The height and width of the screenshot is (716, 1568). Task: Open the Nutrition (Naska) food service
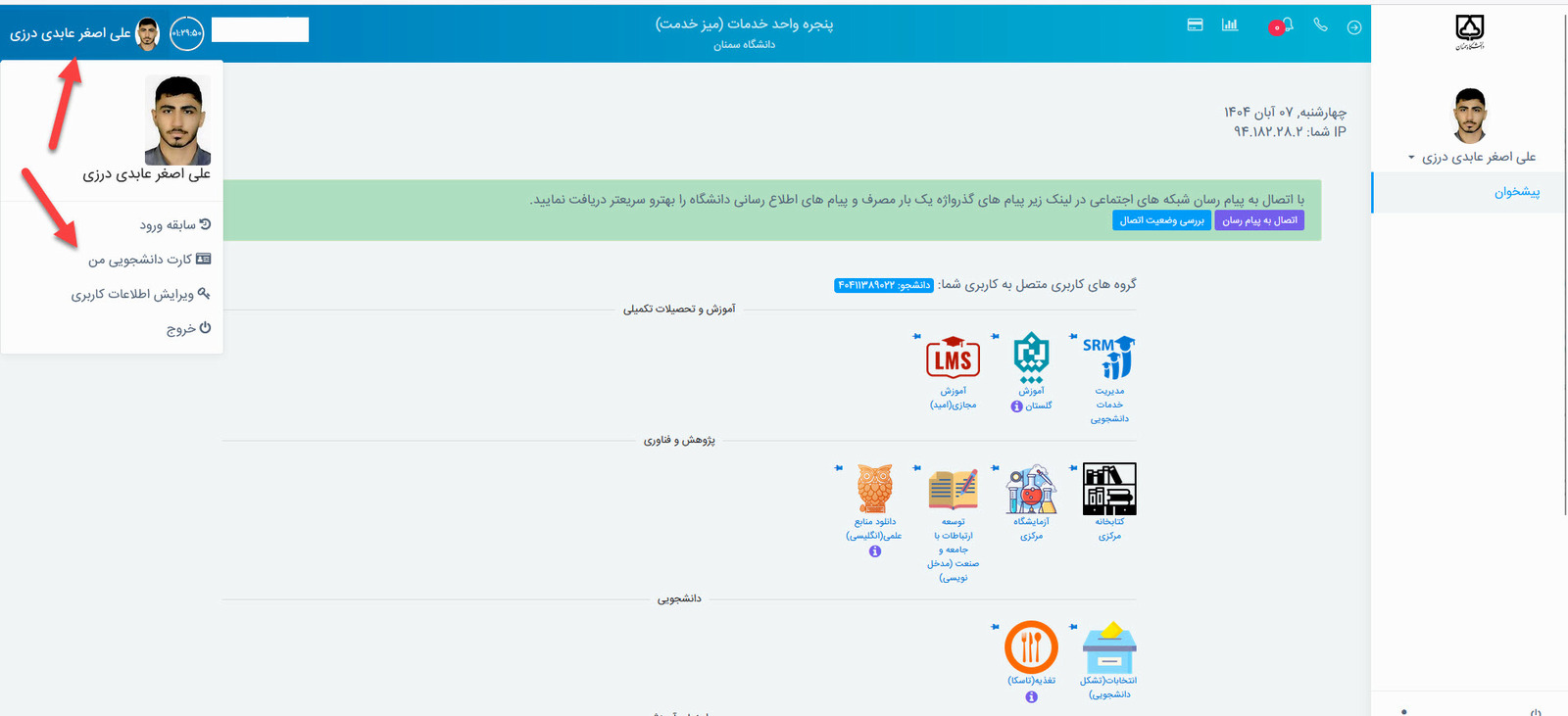(1031, 647)
